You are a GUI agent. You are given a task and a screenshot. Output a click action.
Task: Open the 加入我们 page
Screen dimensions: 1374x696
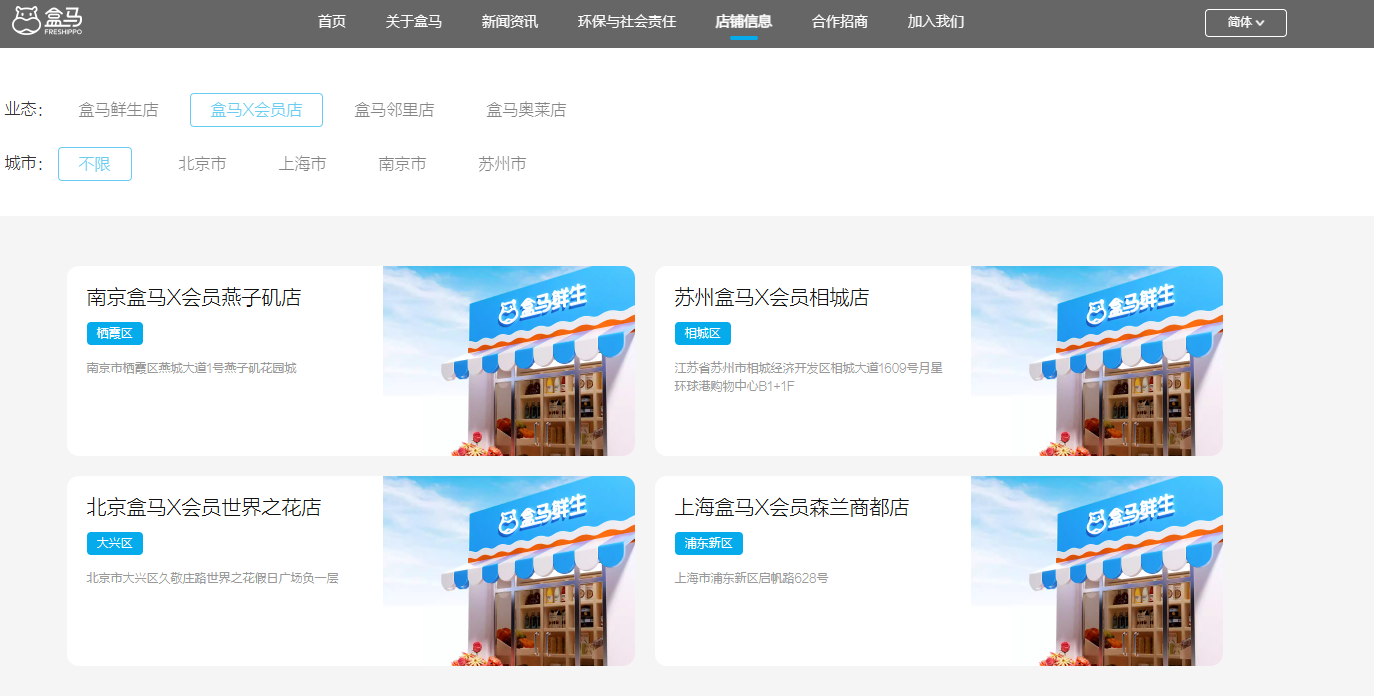(x=935, y=22)
